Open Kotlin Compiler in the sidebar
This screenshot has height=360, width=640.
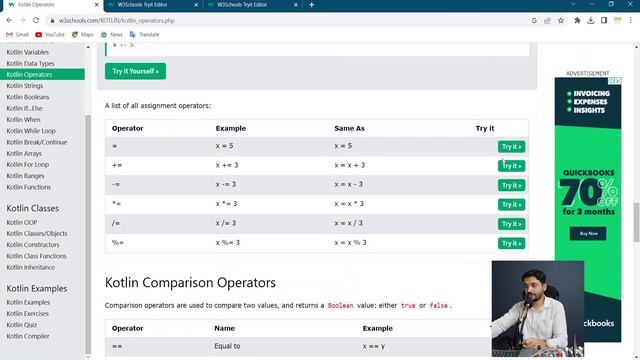28,336
